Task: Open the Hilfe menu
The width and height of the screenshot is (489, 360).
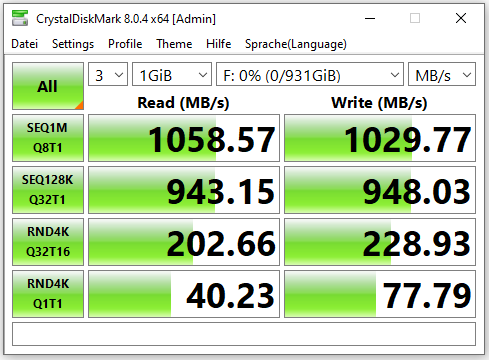Action: click(x=218, y=44)
